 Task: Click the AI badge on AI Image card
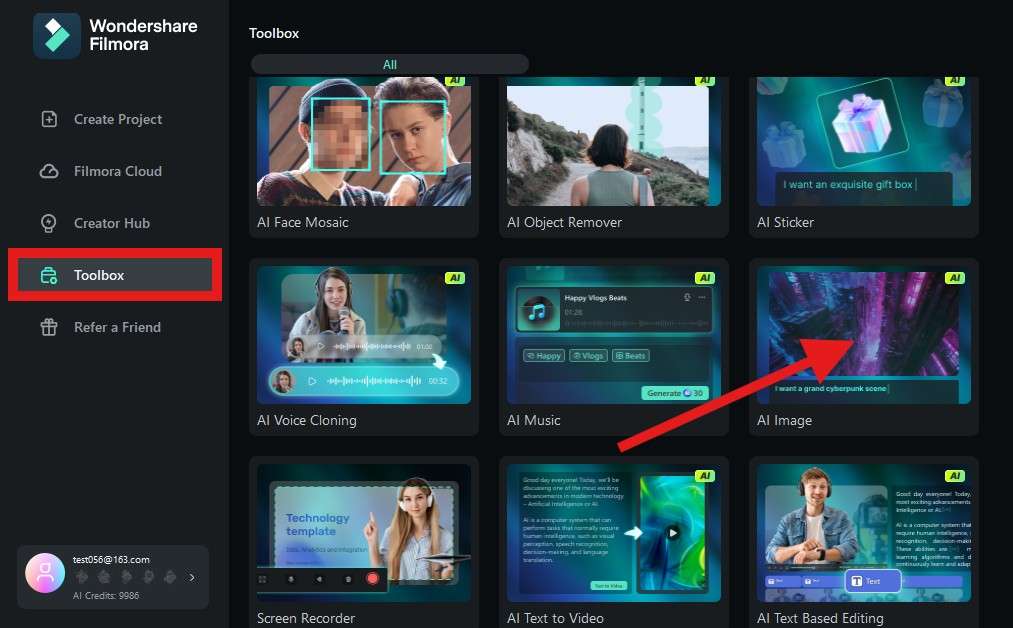pos(954,278)
